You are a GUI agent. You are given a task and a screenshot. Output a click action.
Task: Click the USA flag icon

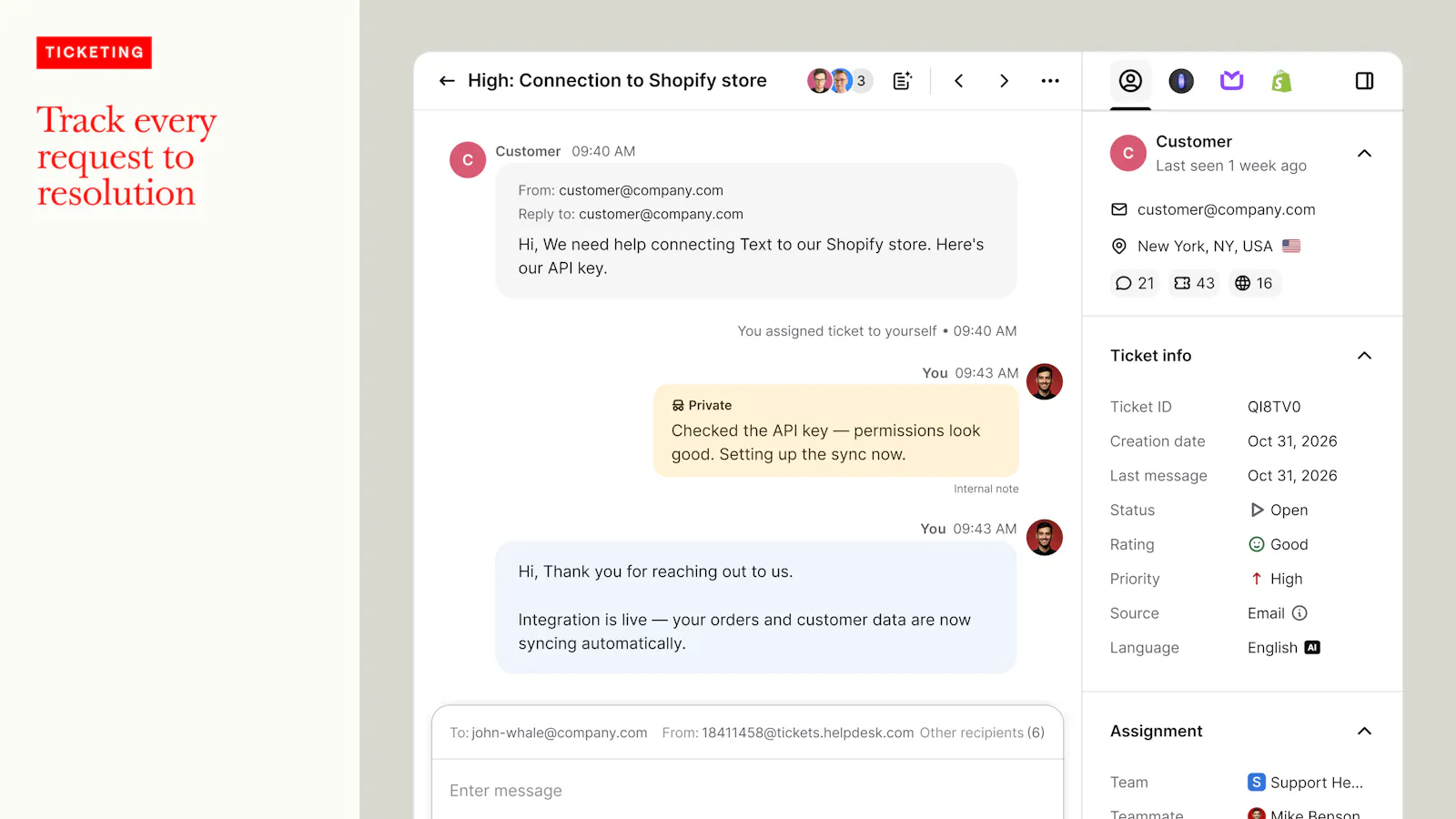(1291, 246)
